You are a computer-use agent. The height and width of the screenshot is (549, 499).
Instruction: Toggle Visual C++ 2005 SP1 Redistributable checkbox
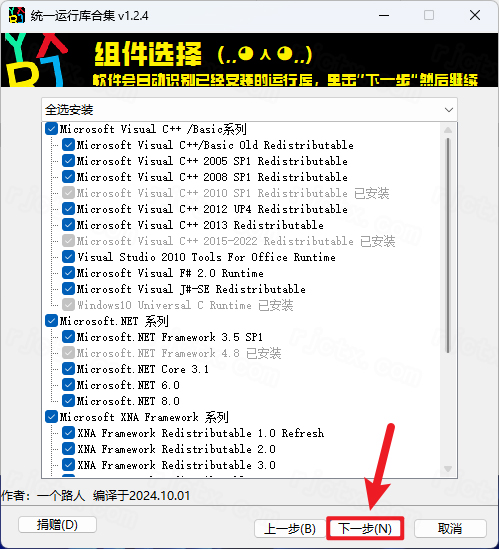pos(68,161)
